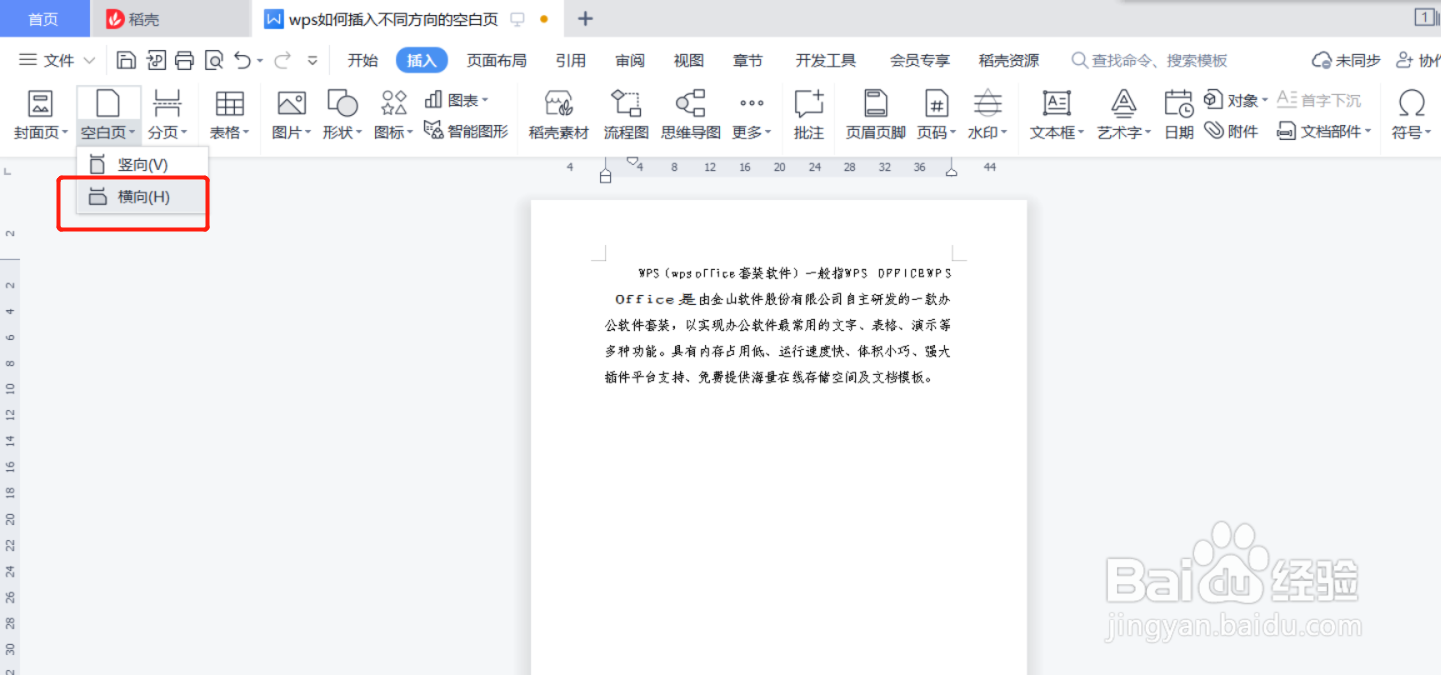Open a new tab with plus button
The width and height of the screenshot is (1441, 675).
[586, 19]
